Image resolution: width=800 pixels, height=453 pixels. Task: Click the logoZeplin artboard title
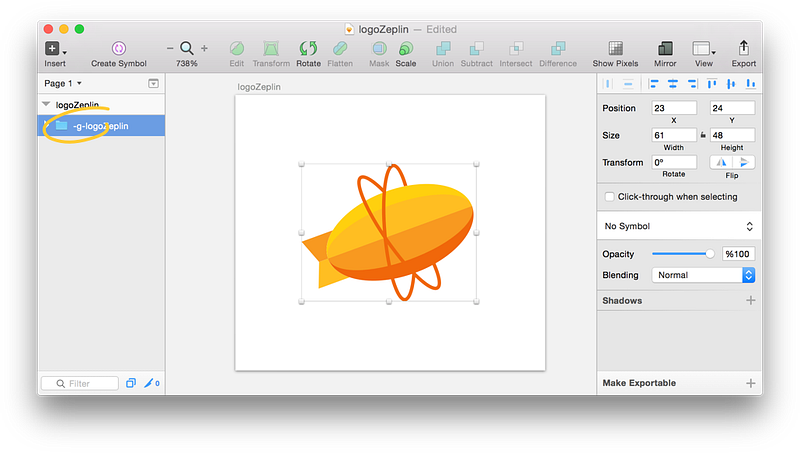pos(259,87)
